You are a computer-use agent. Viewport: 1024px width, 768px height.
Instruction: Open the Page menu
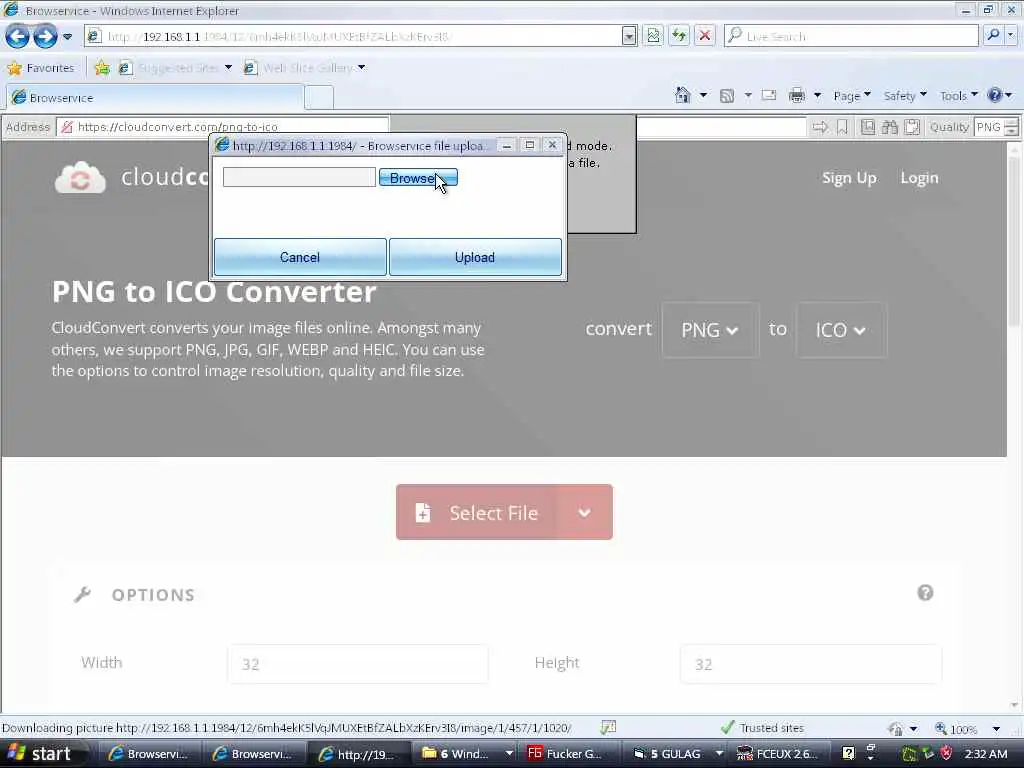pyautogui.click(x=852, y=96)
